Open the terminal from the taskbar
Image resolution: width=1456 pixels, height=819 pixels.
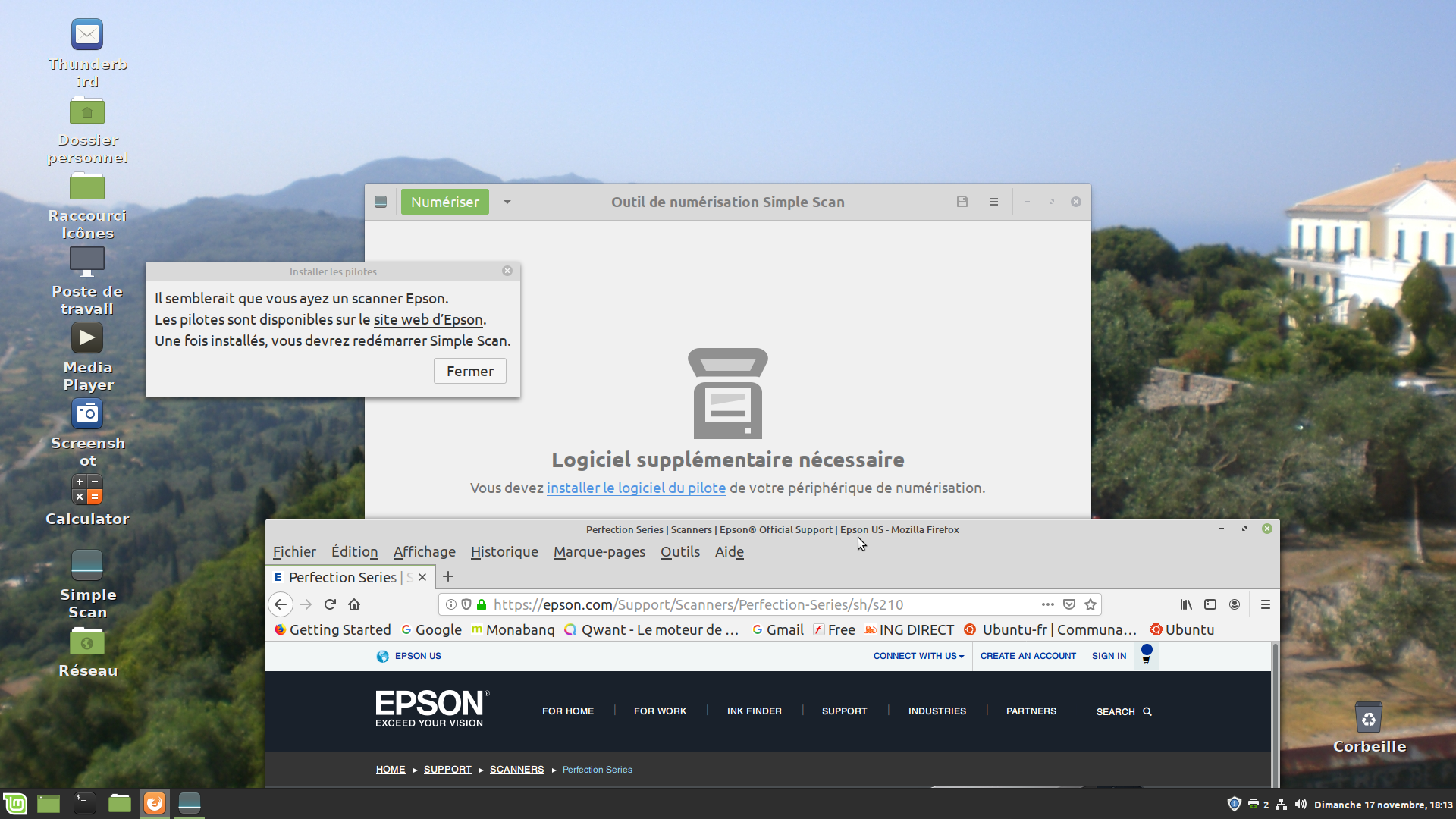[x=84, y=803]
